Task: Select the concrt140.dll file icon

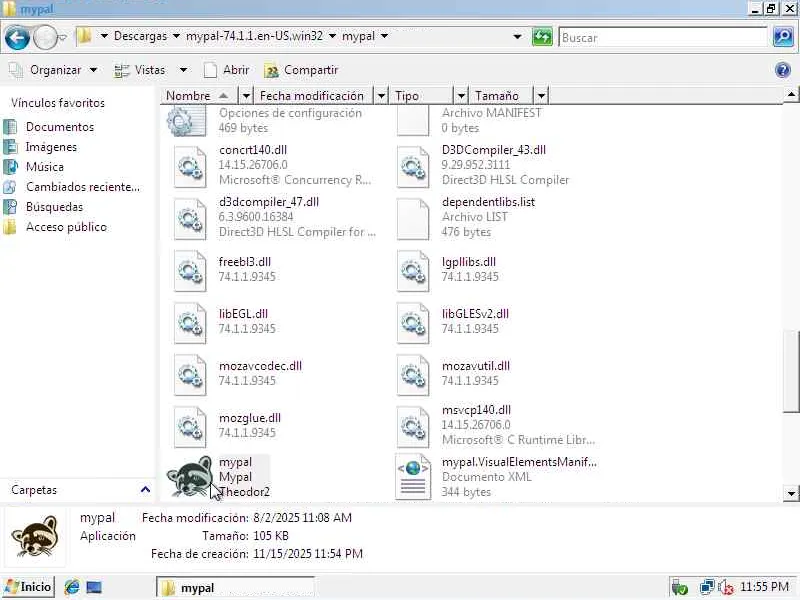Action: pyautogui.click(x=190, y=166)
